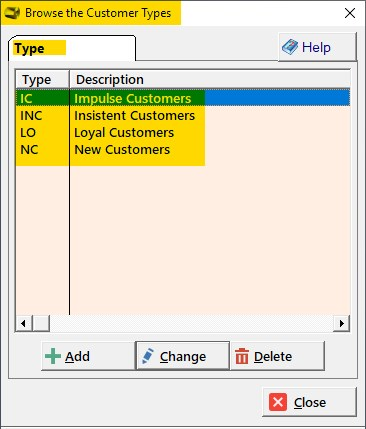Viewport: 366px width, 429px height.
Task: Click the red trash icon on Delete
Action: click(242, 356)
